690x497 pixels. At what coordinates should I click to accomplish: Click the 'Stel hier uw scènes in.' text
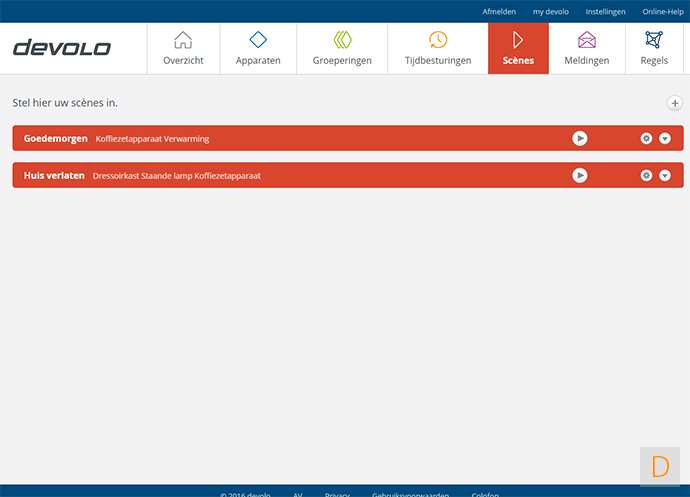[65, 103]
